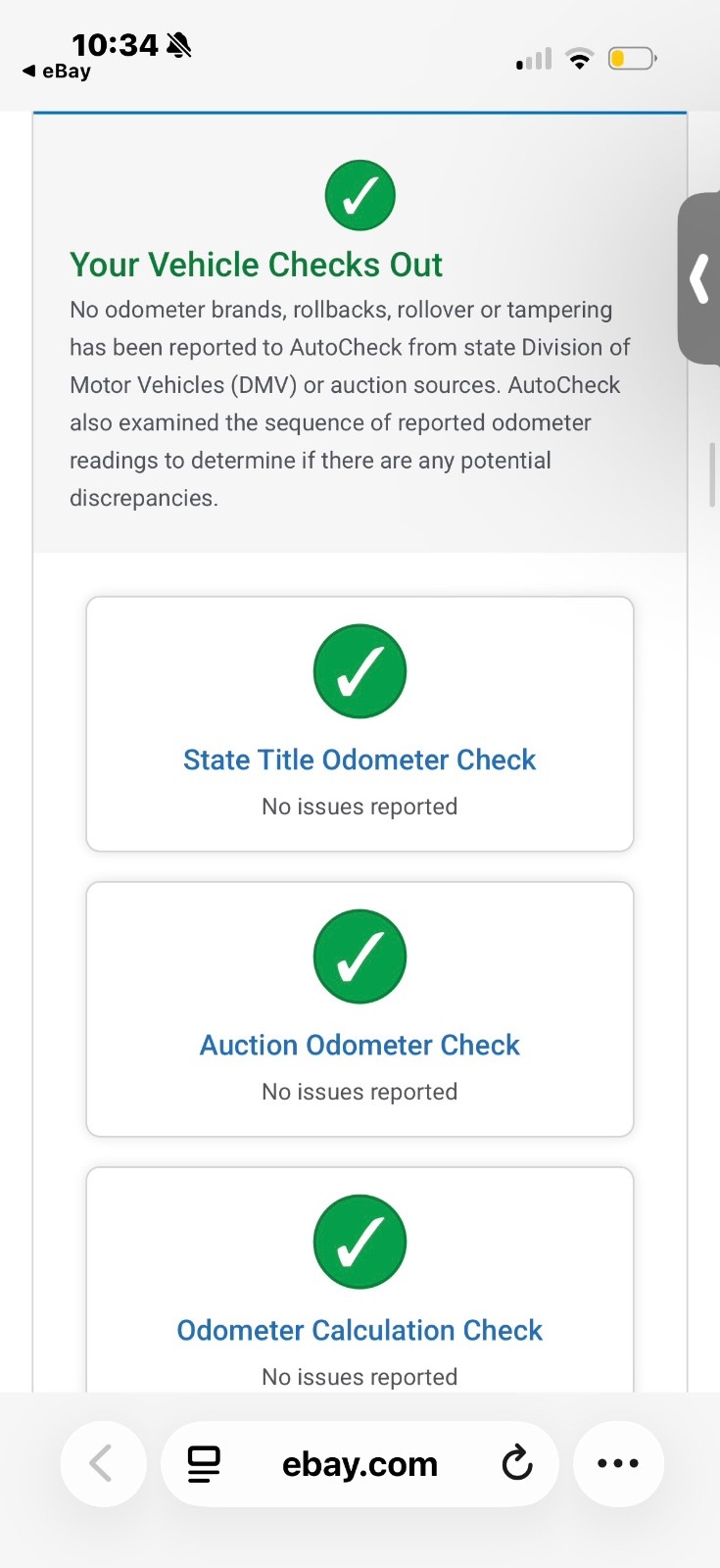Open the State Title Odometer Check link
The width and height of the screenshot is (720, 1568).
coord(360,759)
